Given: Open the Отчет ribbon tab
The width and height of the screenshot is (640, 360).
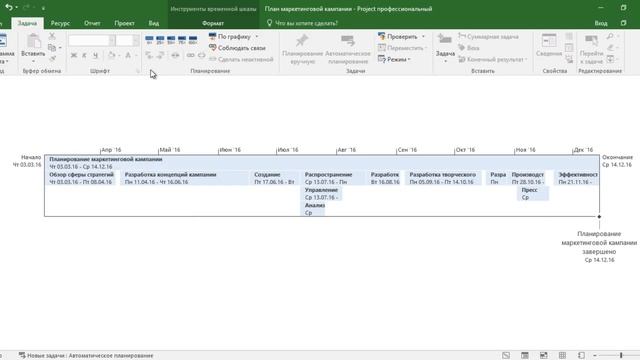Looking at the screenshot, I should coord(92,23).
